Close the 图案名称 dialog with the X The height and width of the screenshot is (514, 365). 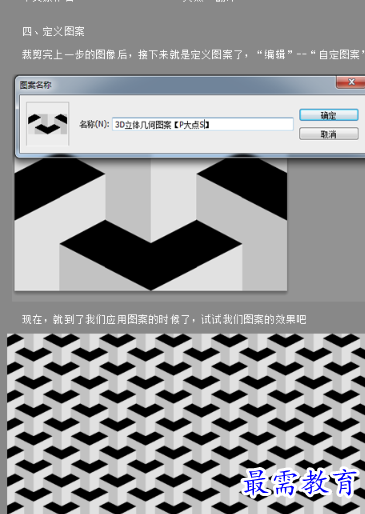[351, 82]
